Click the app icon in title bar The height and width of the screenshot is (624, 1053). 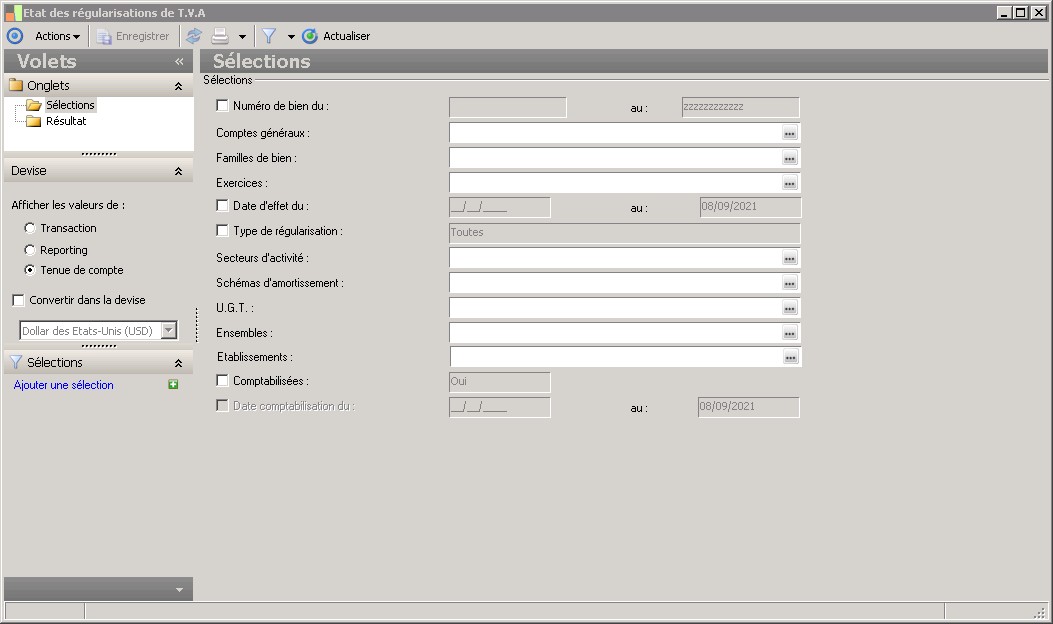(13, 13)
